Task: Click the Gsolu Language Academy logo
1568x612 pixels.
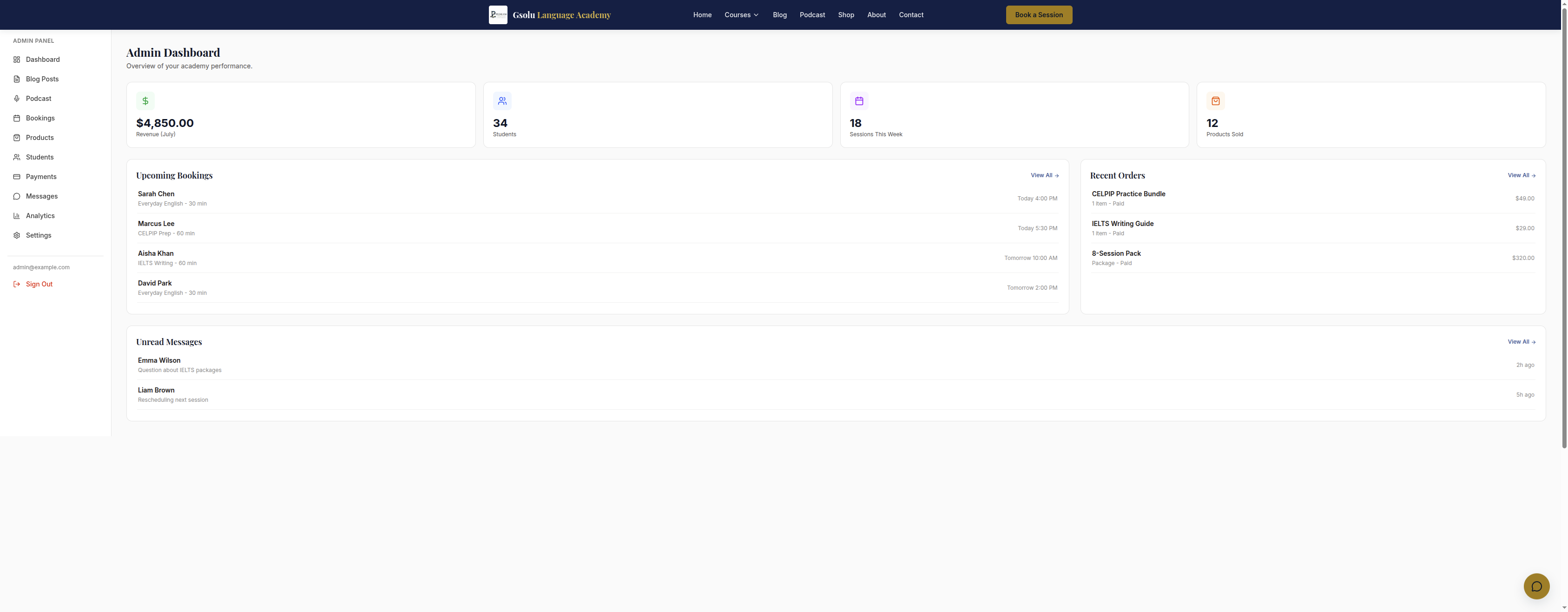Action: click(498, 14)
